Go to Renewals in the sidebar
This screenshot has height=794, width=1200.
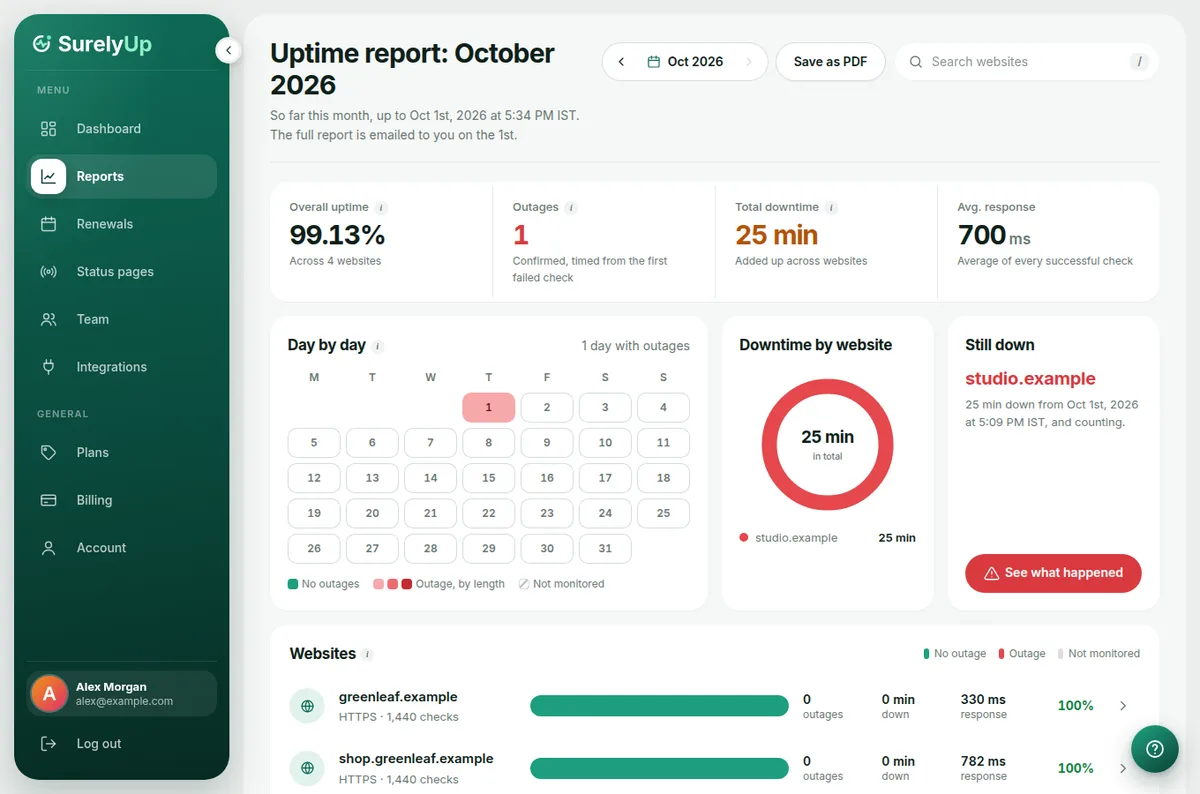coord(122,224)
